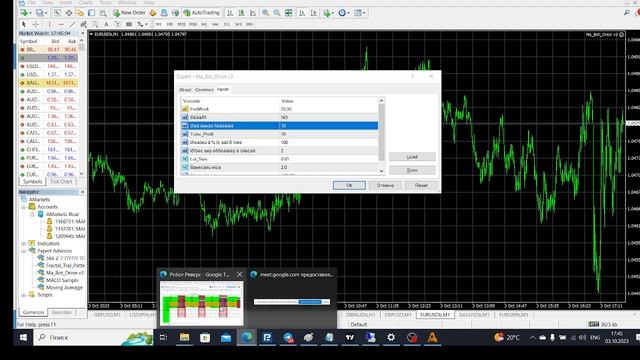Confirm the dialog with OK

349,185
